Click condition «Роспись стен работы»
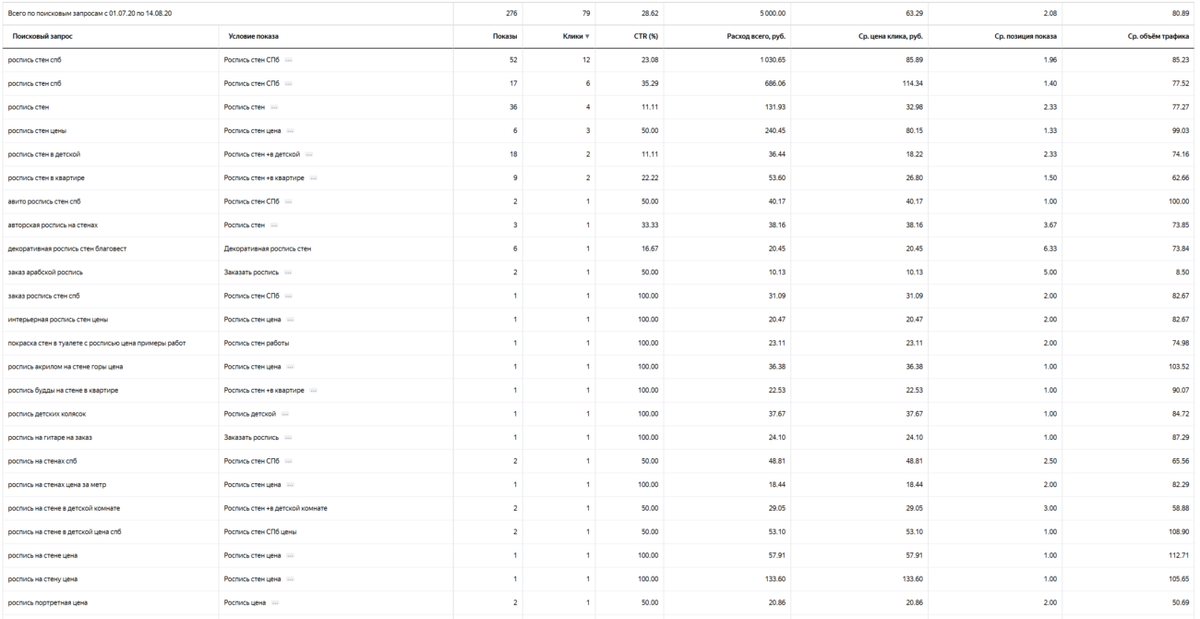This screenshot has height=619, width=1200. (x=256, y=343)
